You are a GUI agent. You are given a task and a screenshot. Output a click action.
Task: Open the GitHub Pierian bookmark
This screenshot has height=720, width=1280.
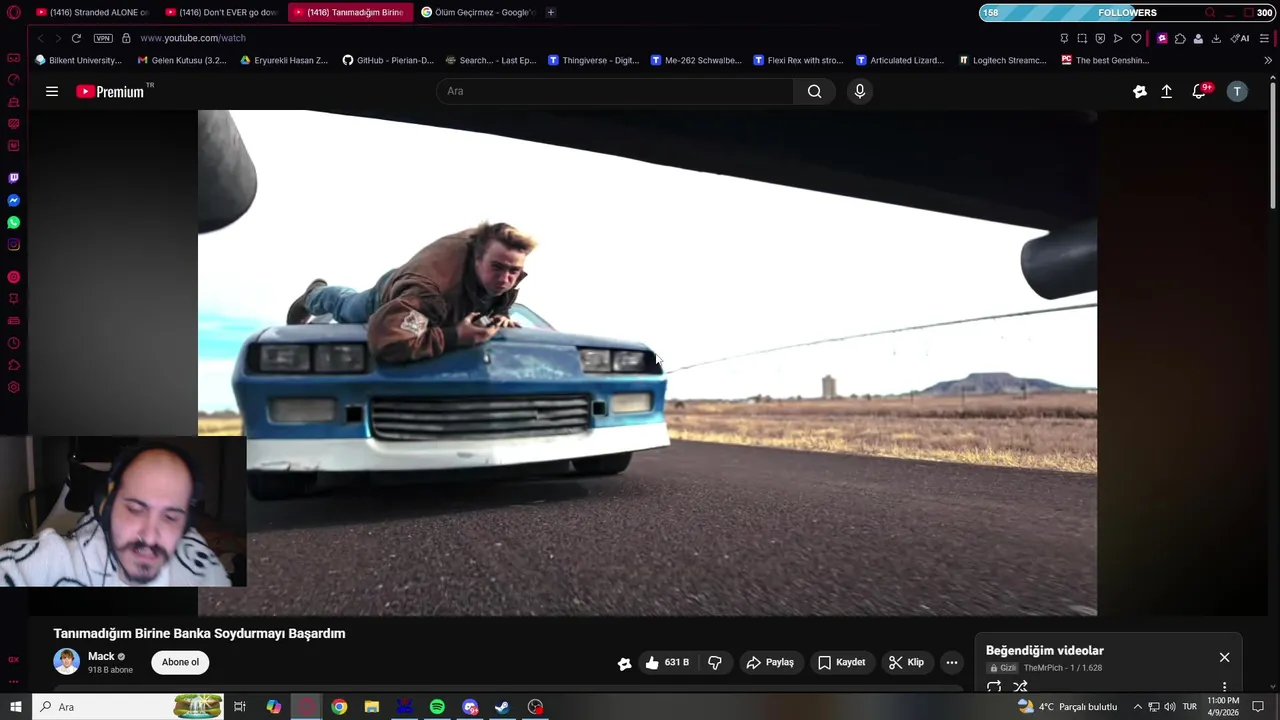coord(388,60)
